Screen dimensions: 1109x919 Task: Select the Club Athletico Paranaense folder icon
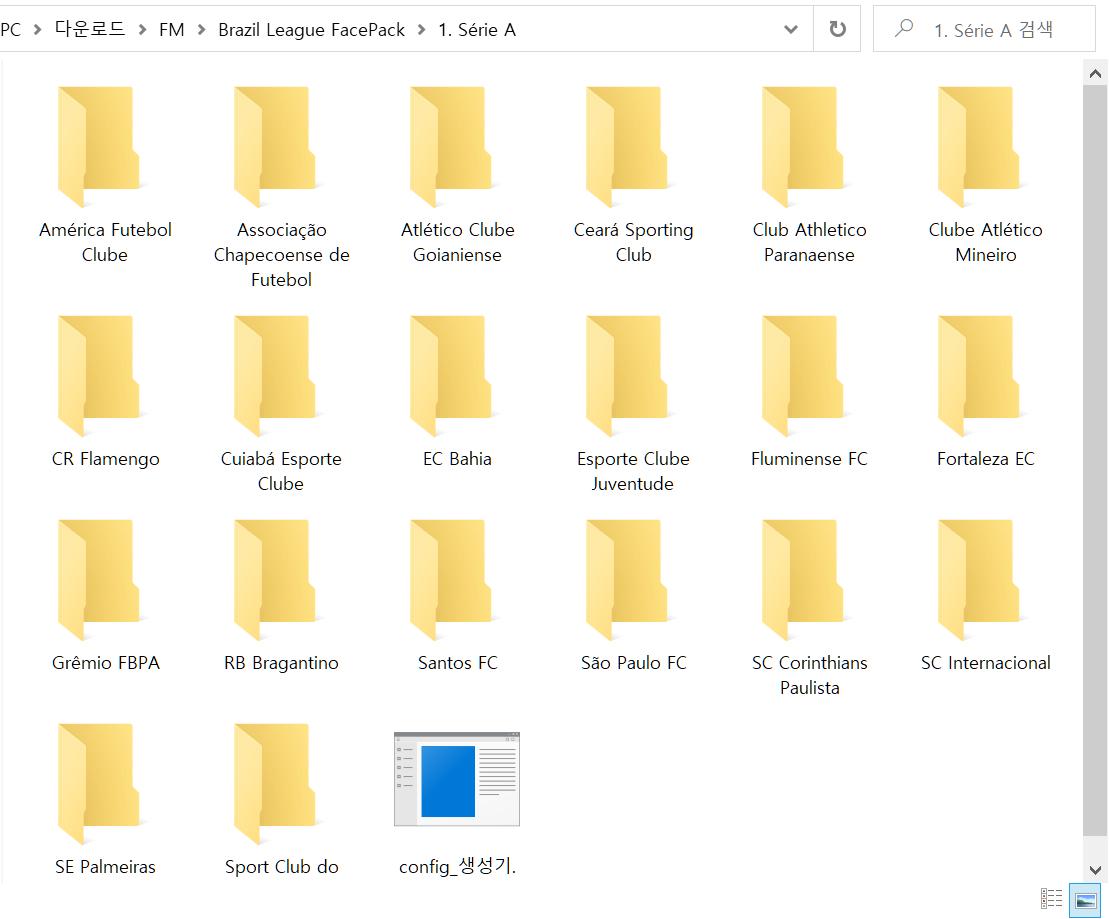point(803,146)
